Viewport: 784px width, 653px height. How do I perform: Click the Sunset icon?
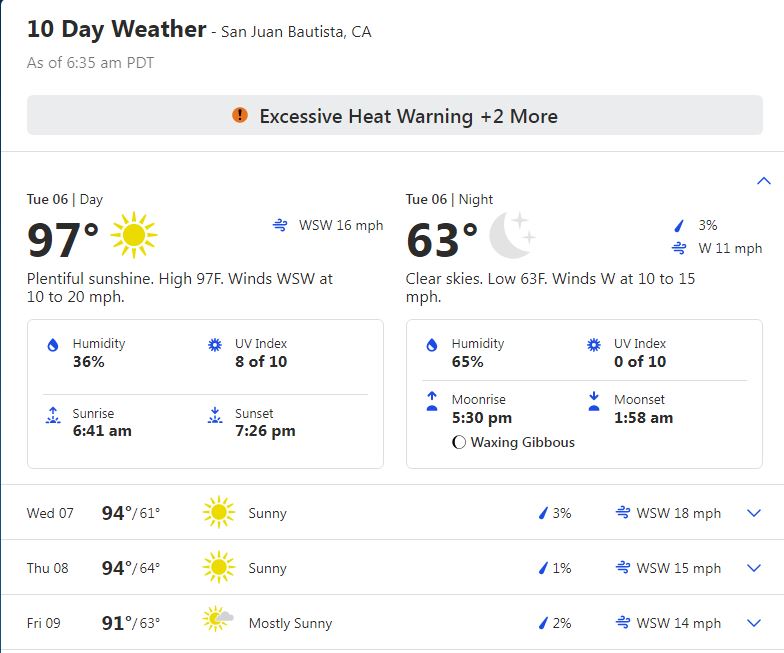[215, 415]
